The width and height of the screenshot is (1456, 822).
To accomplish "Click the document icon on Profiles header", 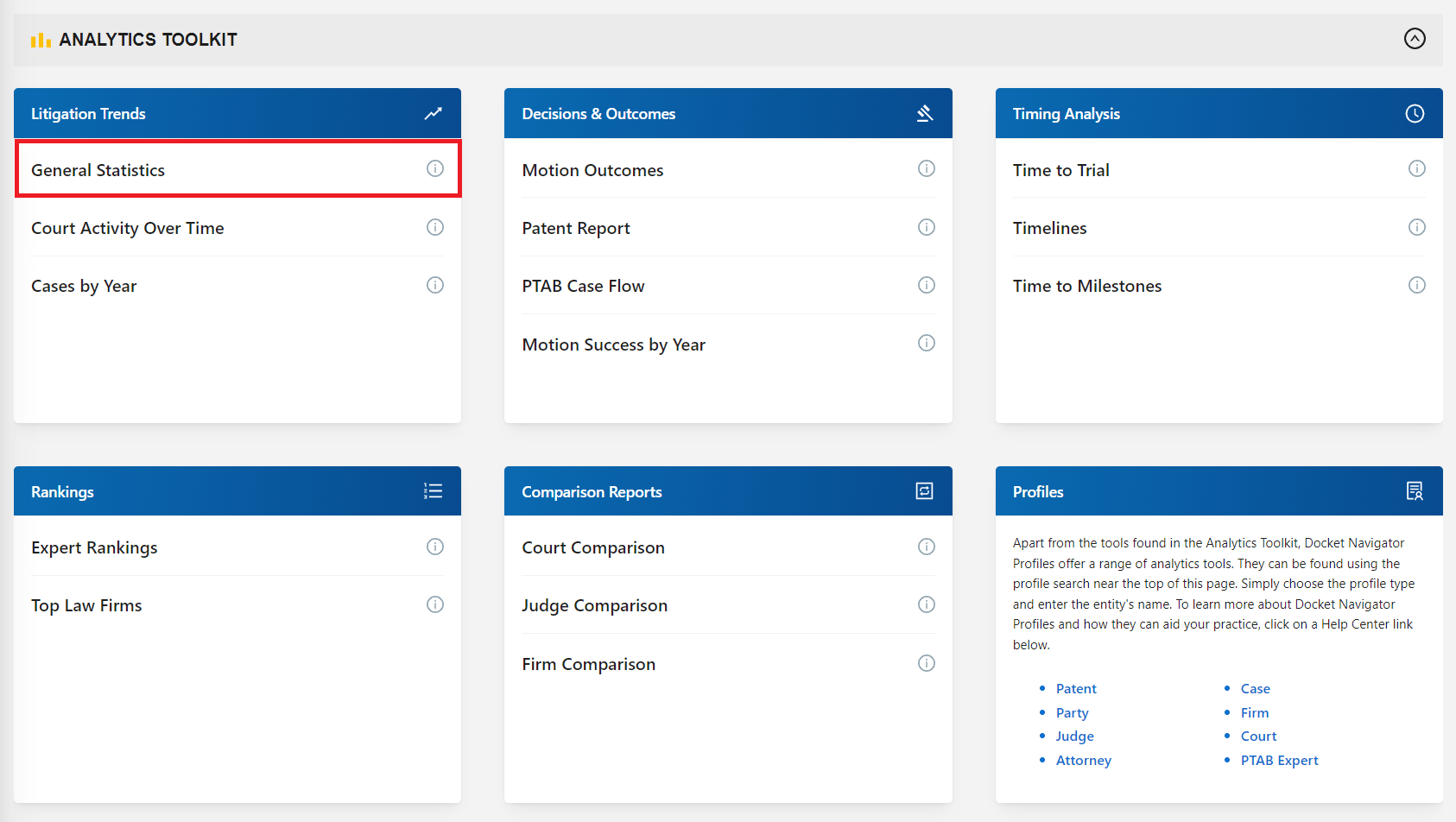I will coord(1415,490).
